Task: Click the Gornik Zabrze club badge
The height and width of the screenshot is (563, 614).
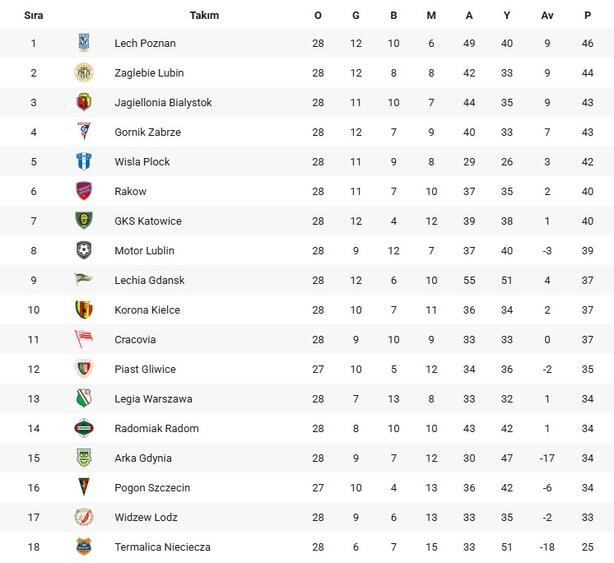Action: (x=84, y=132)
